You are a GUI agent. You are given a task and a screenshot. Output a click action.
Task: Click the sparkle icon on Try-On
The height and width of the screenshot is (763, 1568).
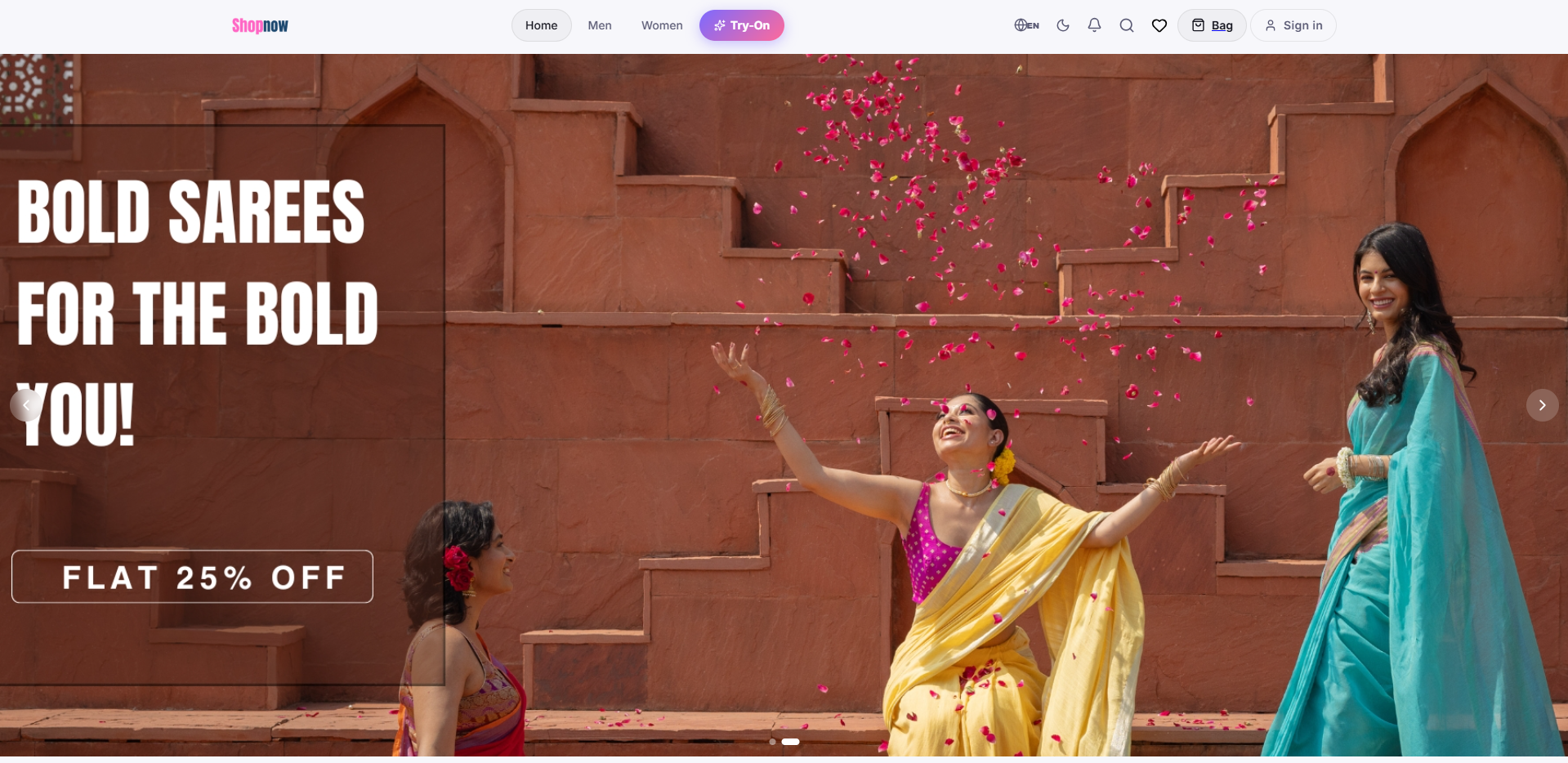point(720,25)
